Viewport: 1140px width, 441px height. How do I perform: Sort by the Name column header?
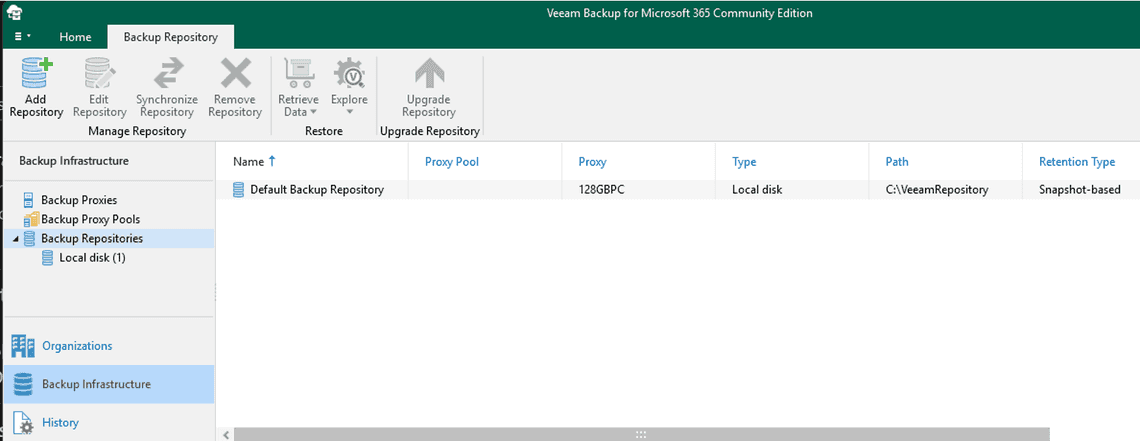[249, 162]
